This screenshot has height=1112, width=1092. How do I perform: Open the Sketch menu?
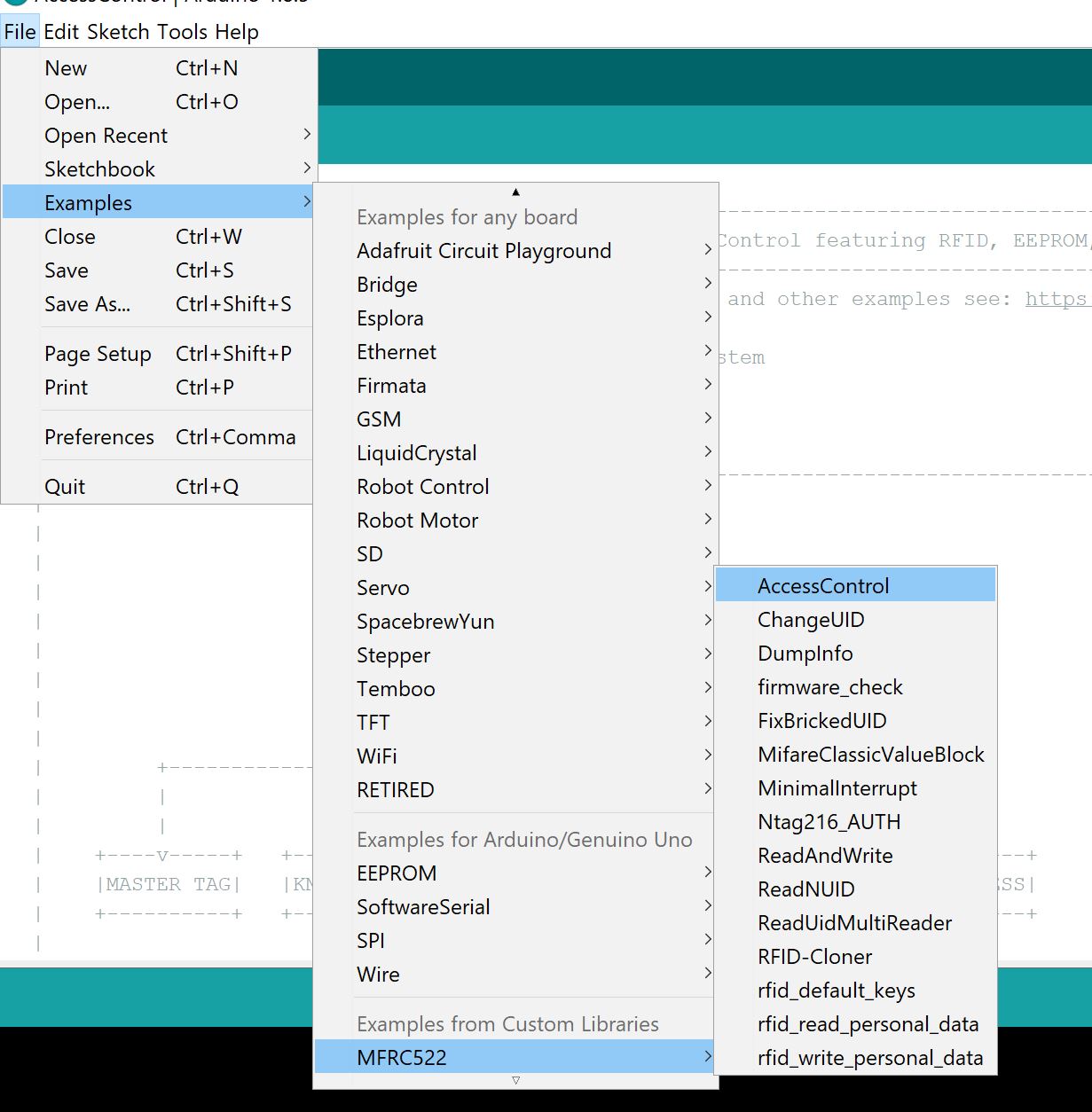point(118,32)
